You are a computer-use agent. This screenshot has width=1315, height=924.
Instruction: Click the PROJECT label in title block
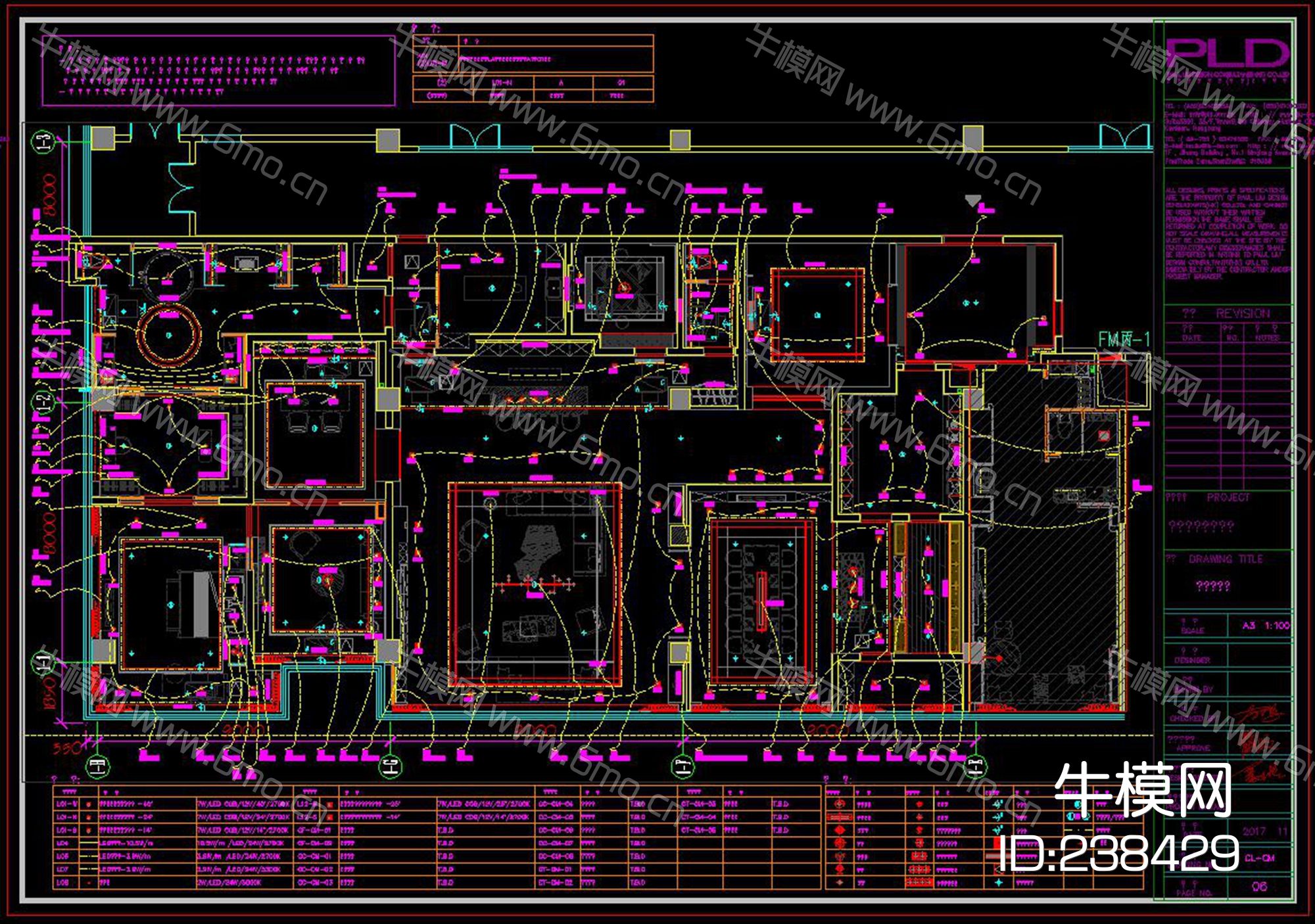[1228, 497]
